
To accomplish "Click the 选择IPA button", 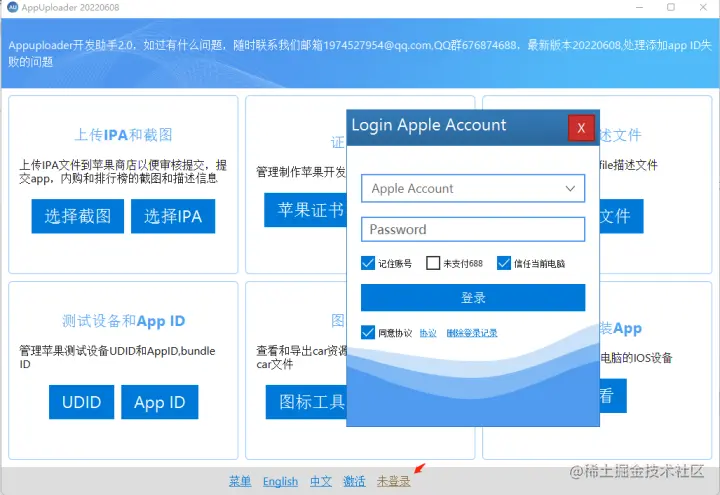I will click(x=173, y=216).
